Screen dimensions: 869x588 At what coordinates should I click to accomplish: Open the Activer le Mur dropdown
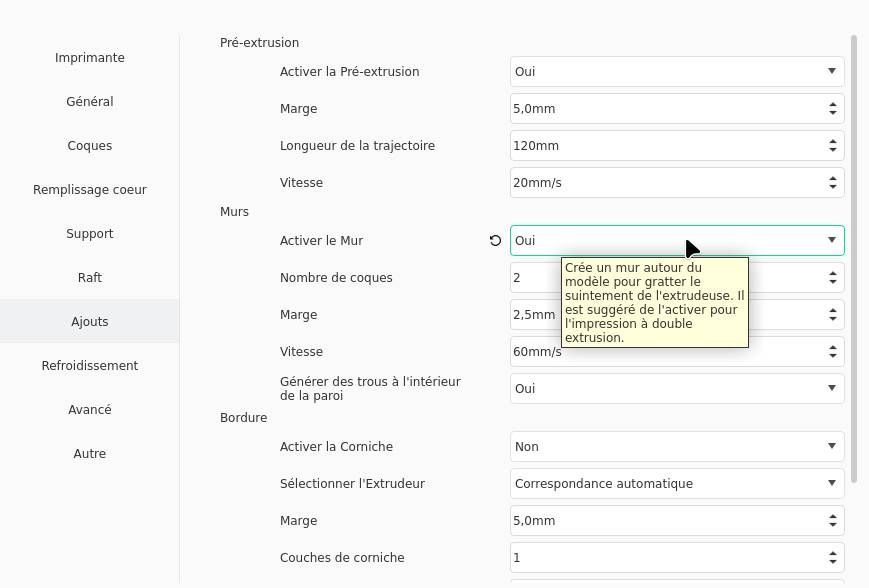(x=677, y=241)
